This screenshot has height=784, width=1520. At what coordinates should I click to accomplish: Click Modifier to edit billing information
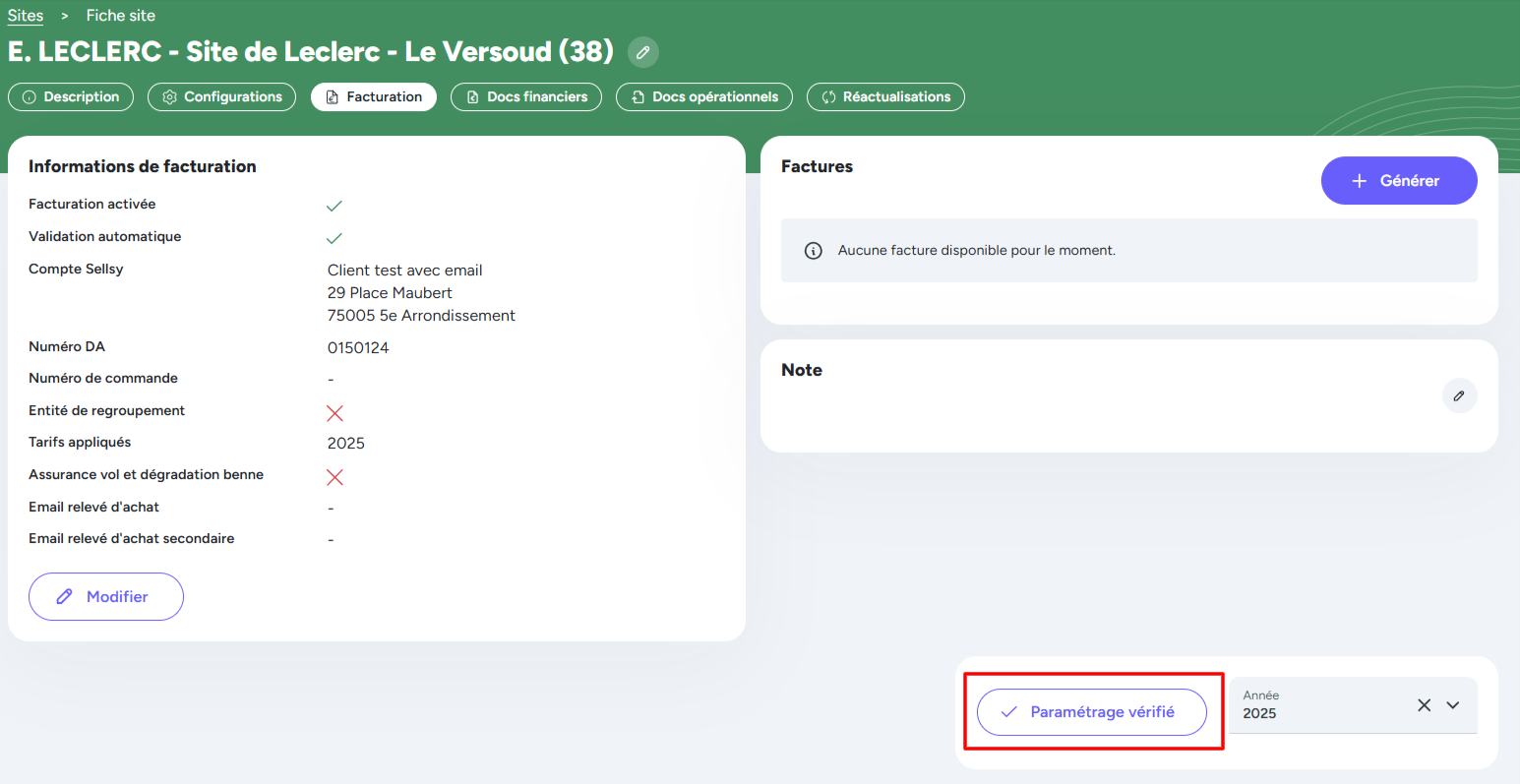click(106, 597)
